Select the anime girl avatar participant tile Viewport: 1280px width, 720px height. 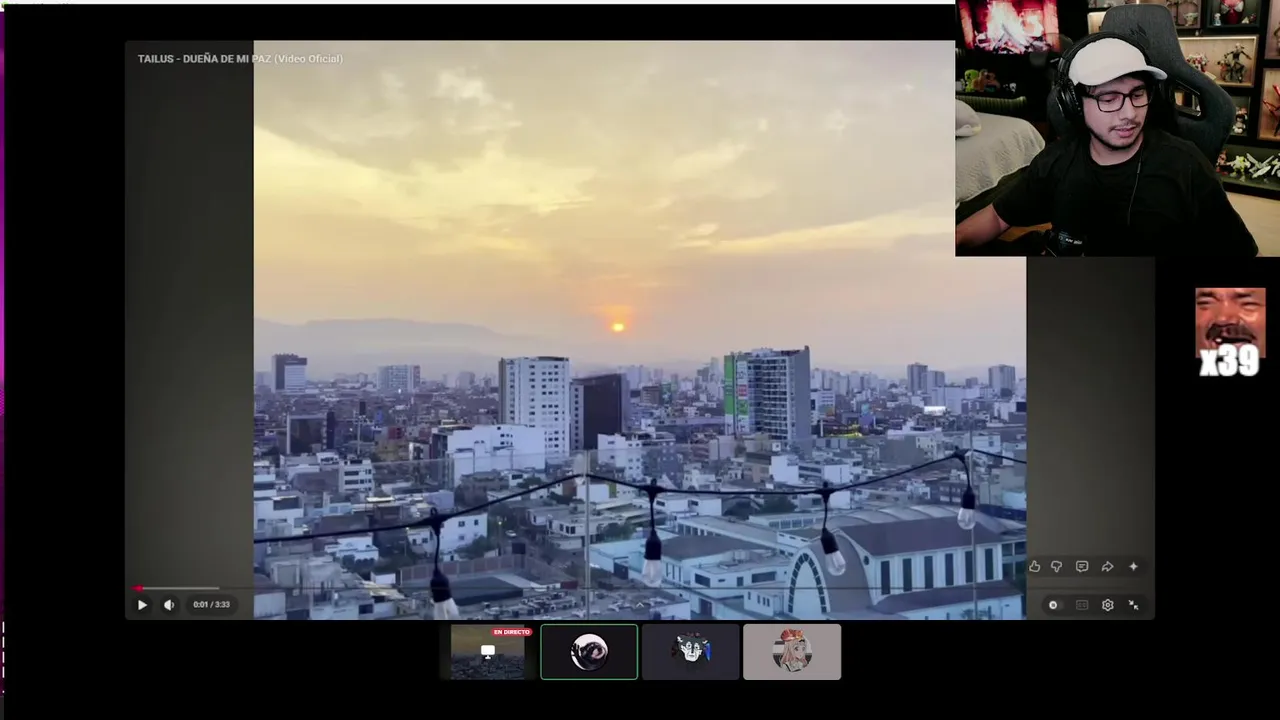click(x=792, y=652)
